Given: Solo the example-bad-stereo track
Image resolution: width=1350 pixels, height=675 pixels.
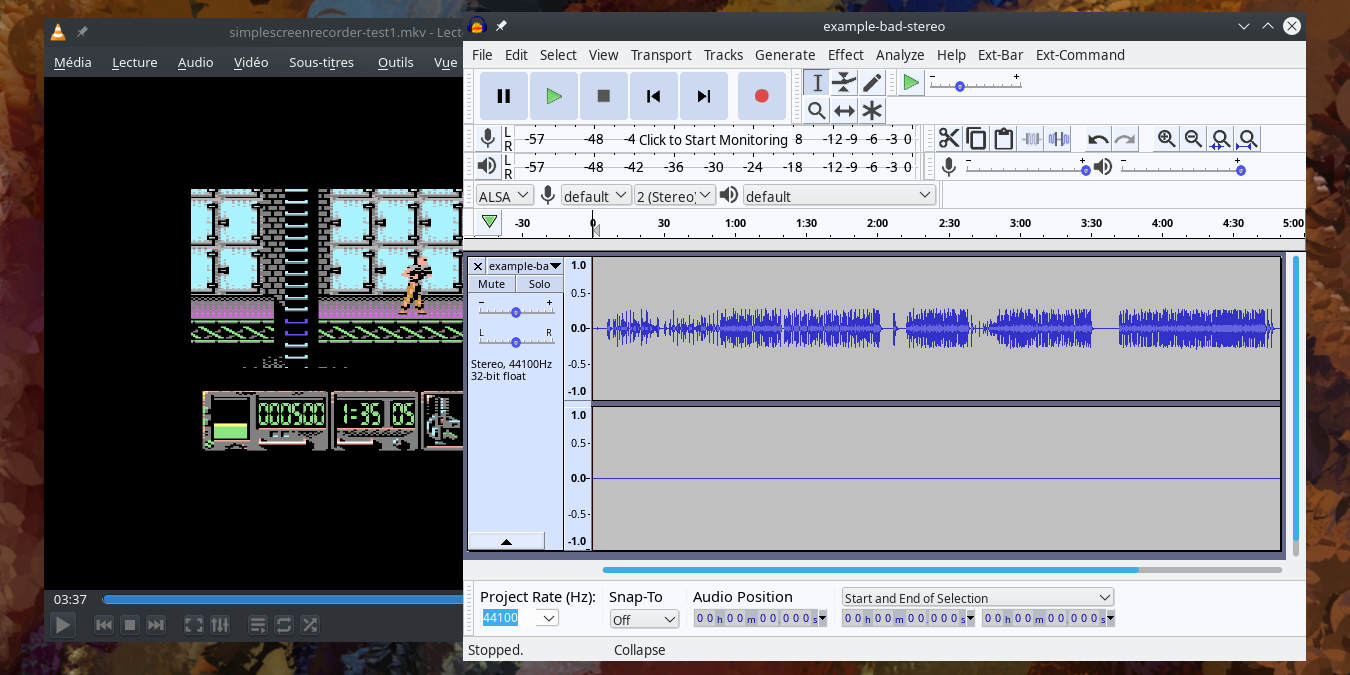Looking at the screenshot, I should (x=539, y=283).
